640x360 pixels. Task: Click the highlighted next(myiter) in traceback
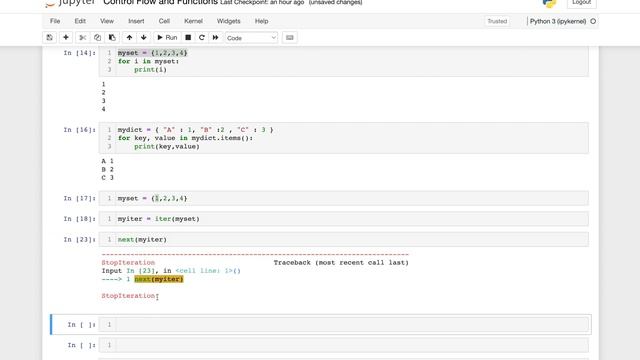click(159, 279)
